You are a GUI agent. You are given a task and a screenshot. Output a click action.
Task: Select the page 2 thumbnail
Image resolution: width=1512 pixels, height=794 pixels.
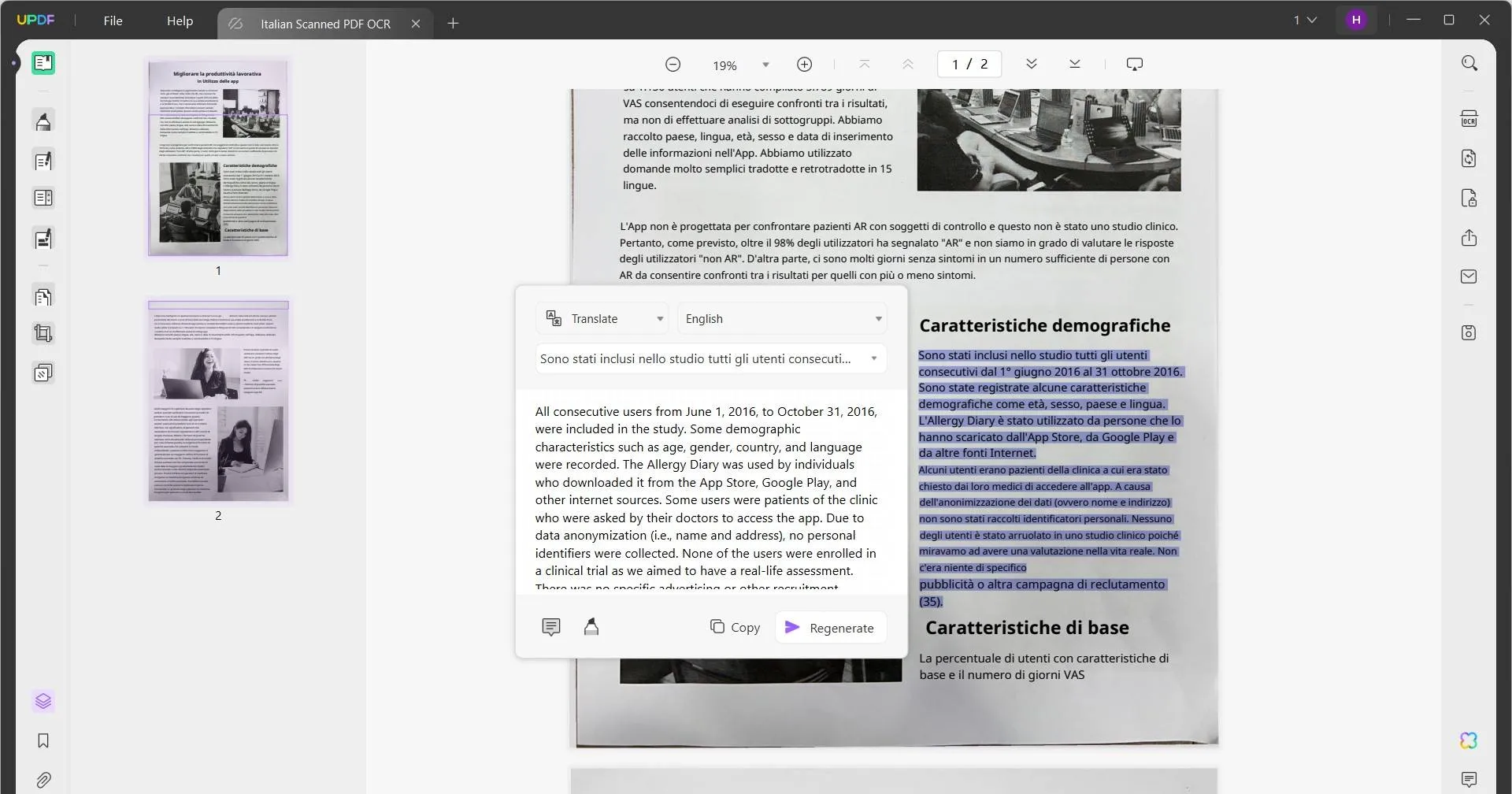[218, 399]
